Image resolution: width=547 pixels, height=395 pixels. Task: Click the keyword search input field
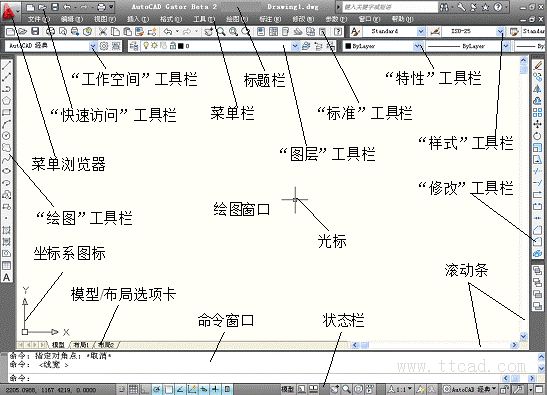390,7
